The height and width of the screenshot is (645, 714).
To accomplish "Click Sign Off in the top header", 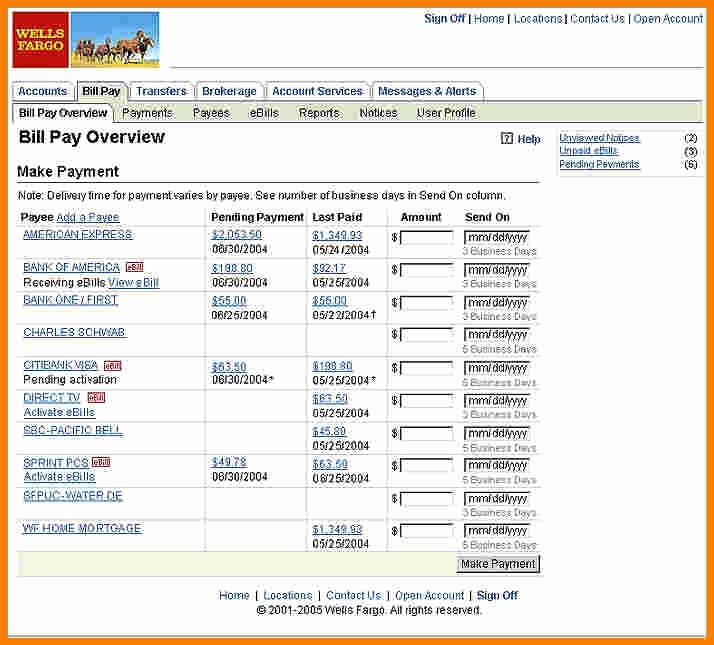I will [445, 19].
